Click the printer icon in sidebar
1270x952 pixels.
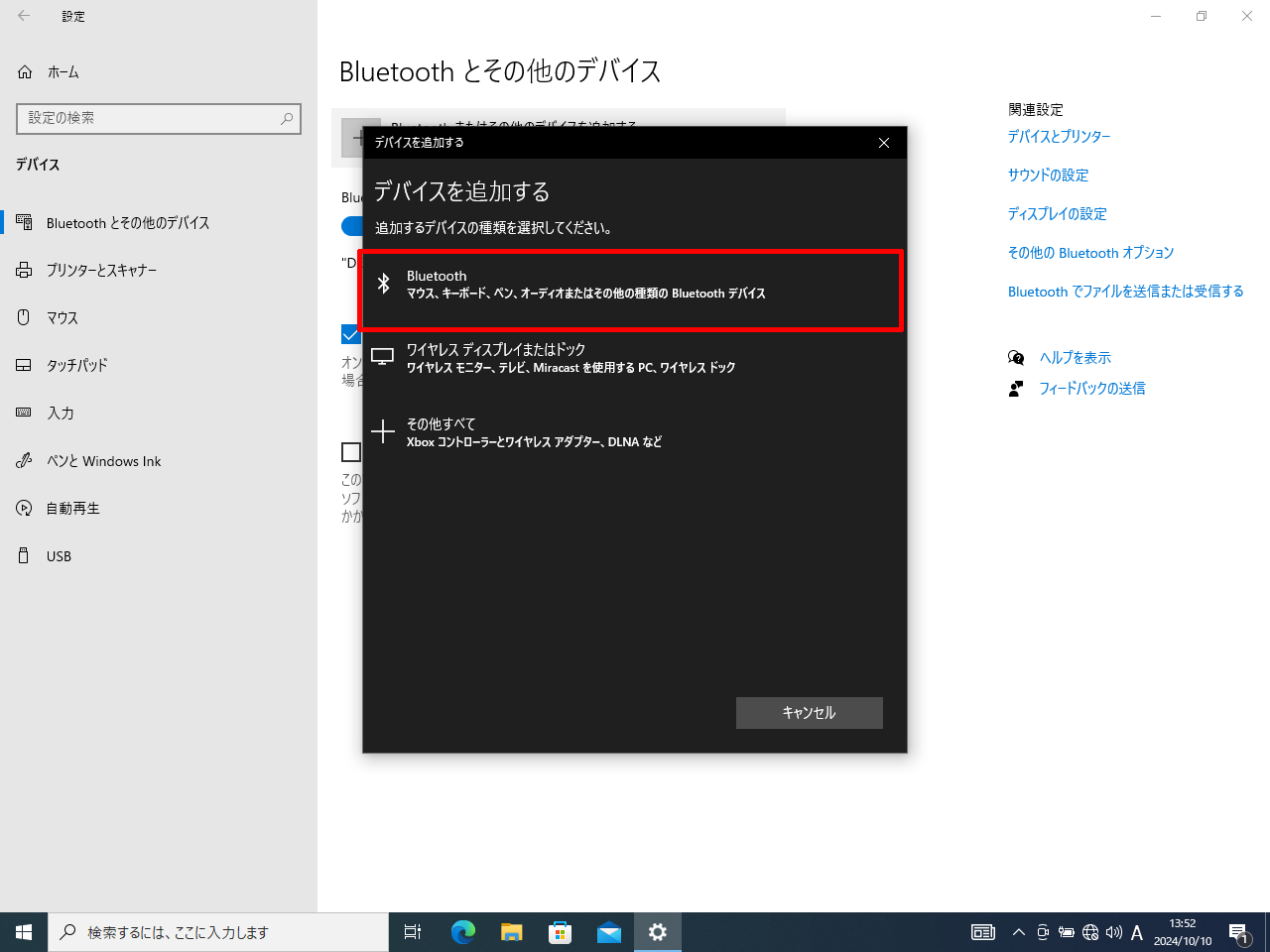coord(25,270)
